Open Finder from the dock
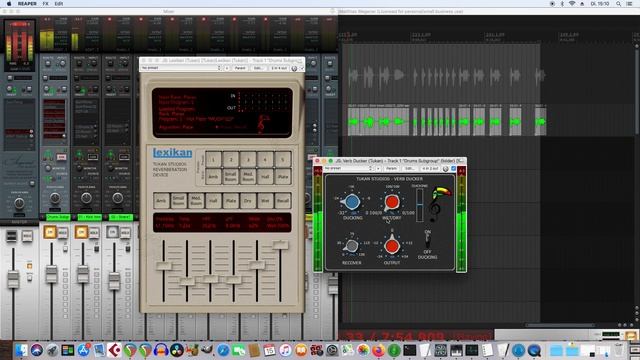Image resolution: width=640 pixels, height=360 pixels. coord(21,350)
